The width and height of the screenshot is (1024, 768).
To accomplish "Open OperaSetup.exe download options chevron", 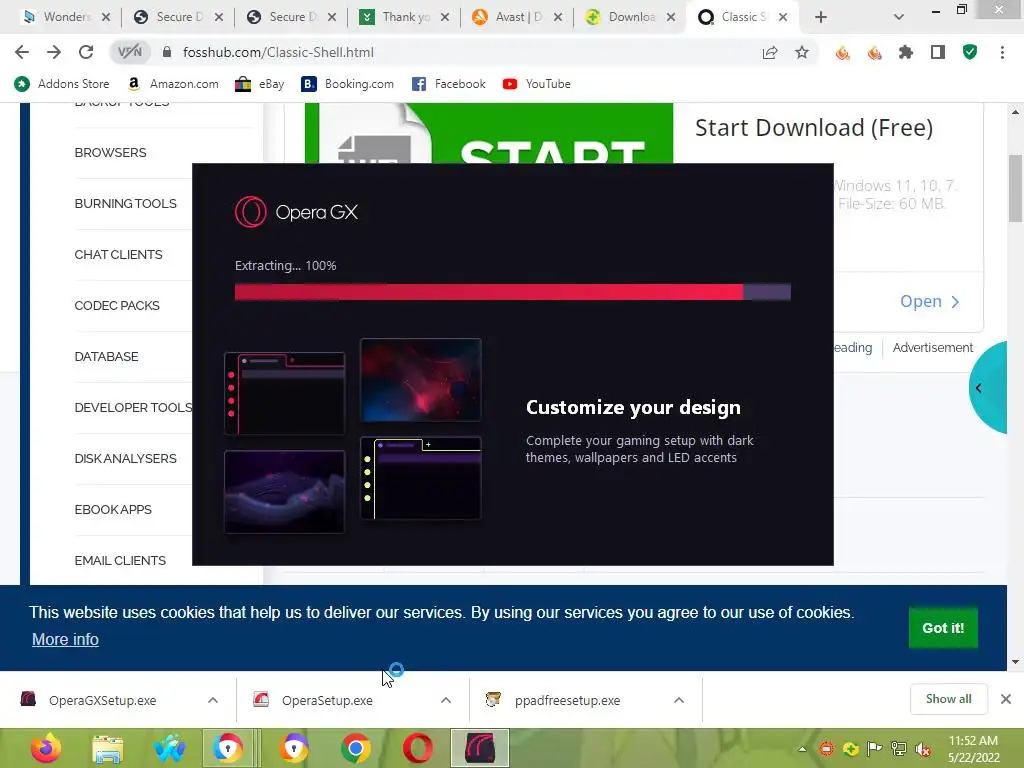I will click(x=446, y=700).
